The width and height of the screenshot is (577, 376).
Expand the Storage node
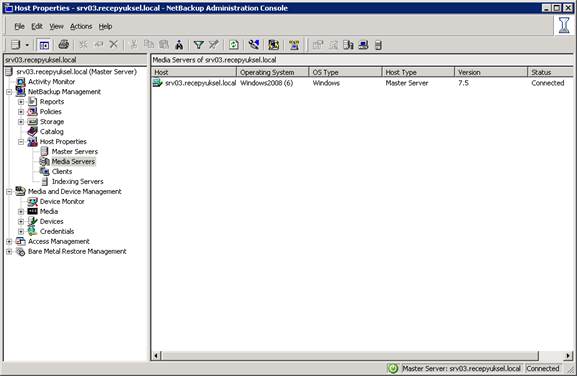[x=21, y=121]
